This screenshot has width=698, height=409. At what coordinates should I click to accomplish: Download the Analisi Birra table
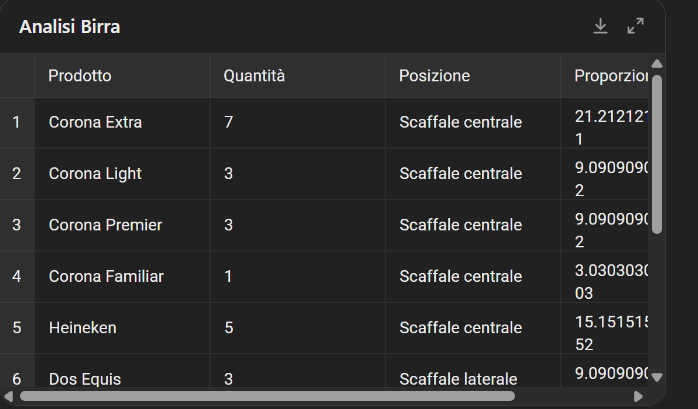(600, 27)
